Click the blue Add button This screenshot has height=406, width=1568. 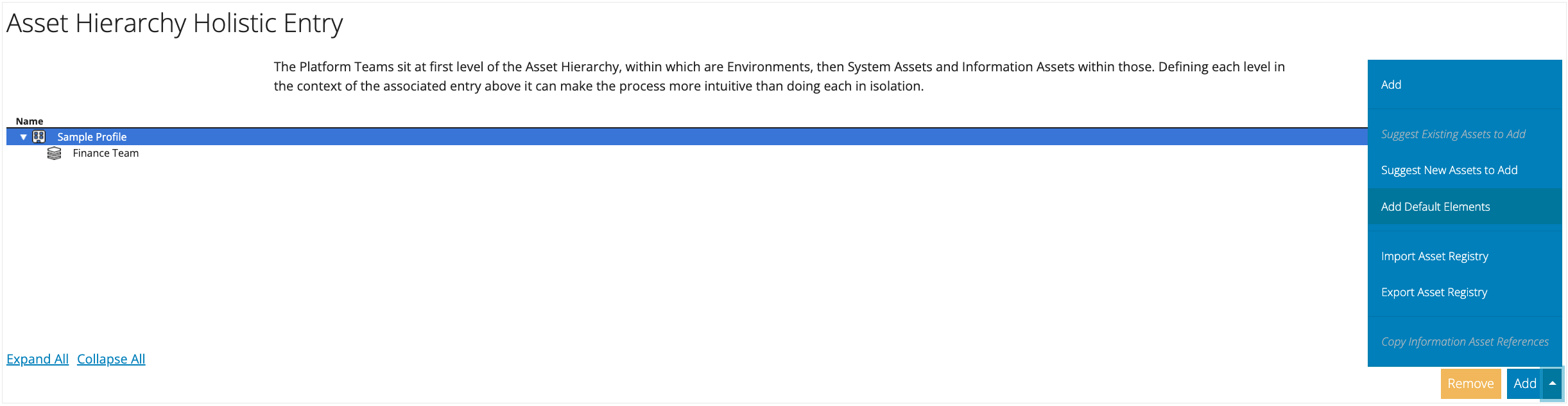1524,384
